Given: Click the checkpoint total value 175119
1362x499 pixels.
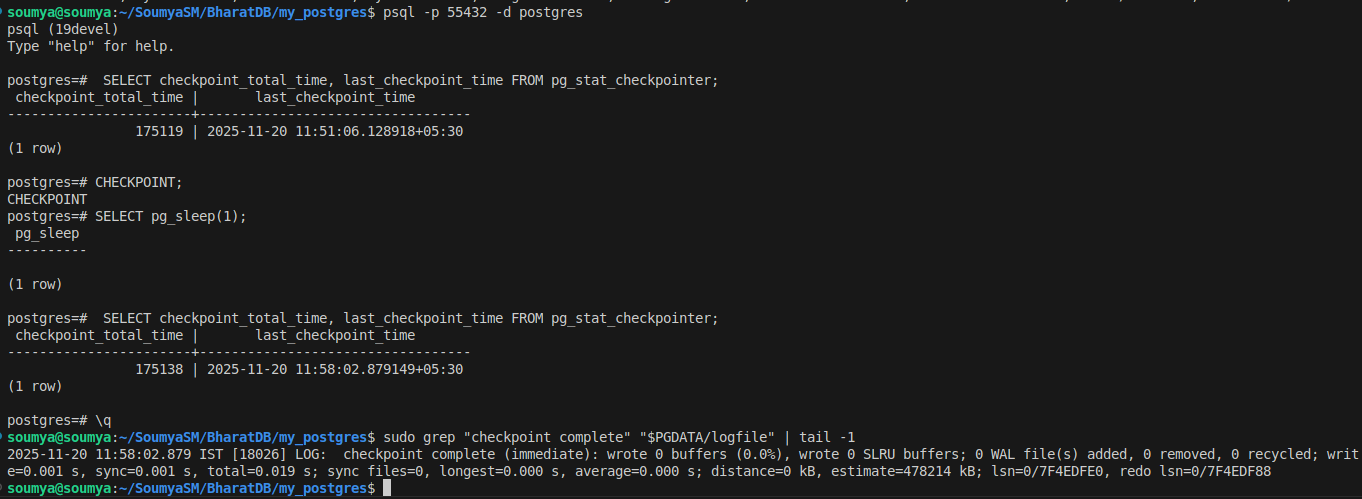Looking at the screenshot, I should click(x=159, y=131).
